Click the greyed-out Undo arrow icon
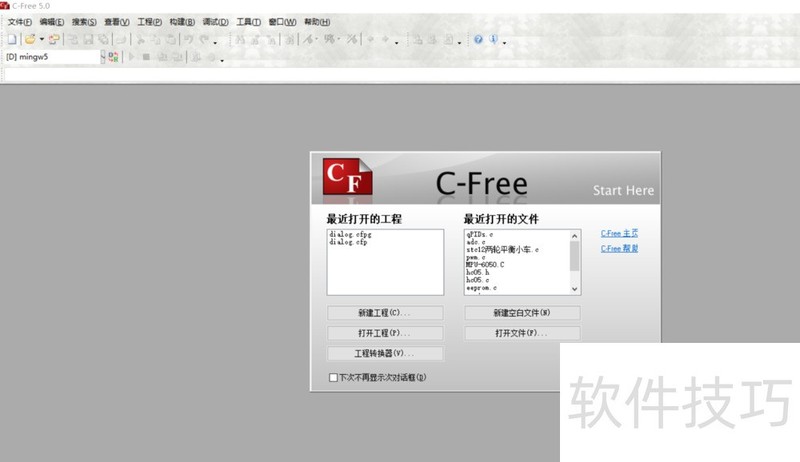The height and width of the screenshot is (462, 800). (x=188, y=39)
